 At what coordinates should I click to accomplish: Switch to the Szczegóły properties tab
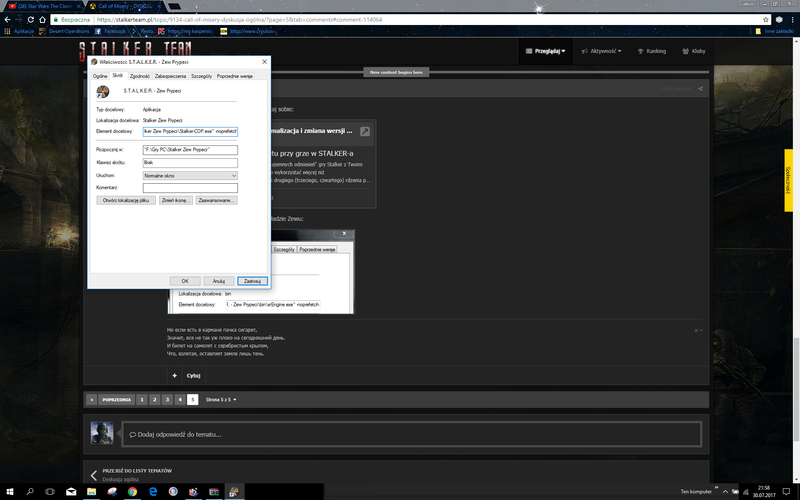pyautogui.click(x=201, y=76)
